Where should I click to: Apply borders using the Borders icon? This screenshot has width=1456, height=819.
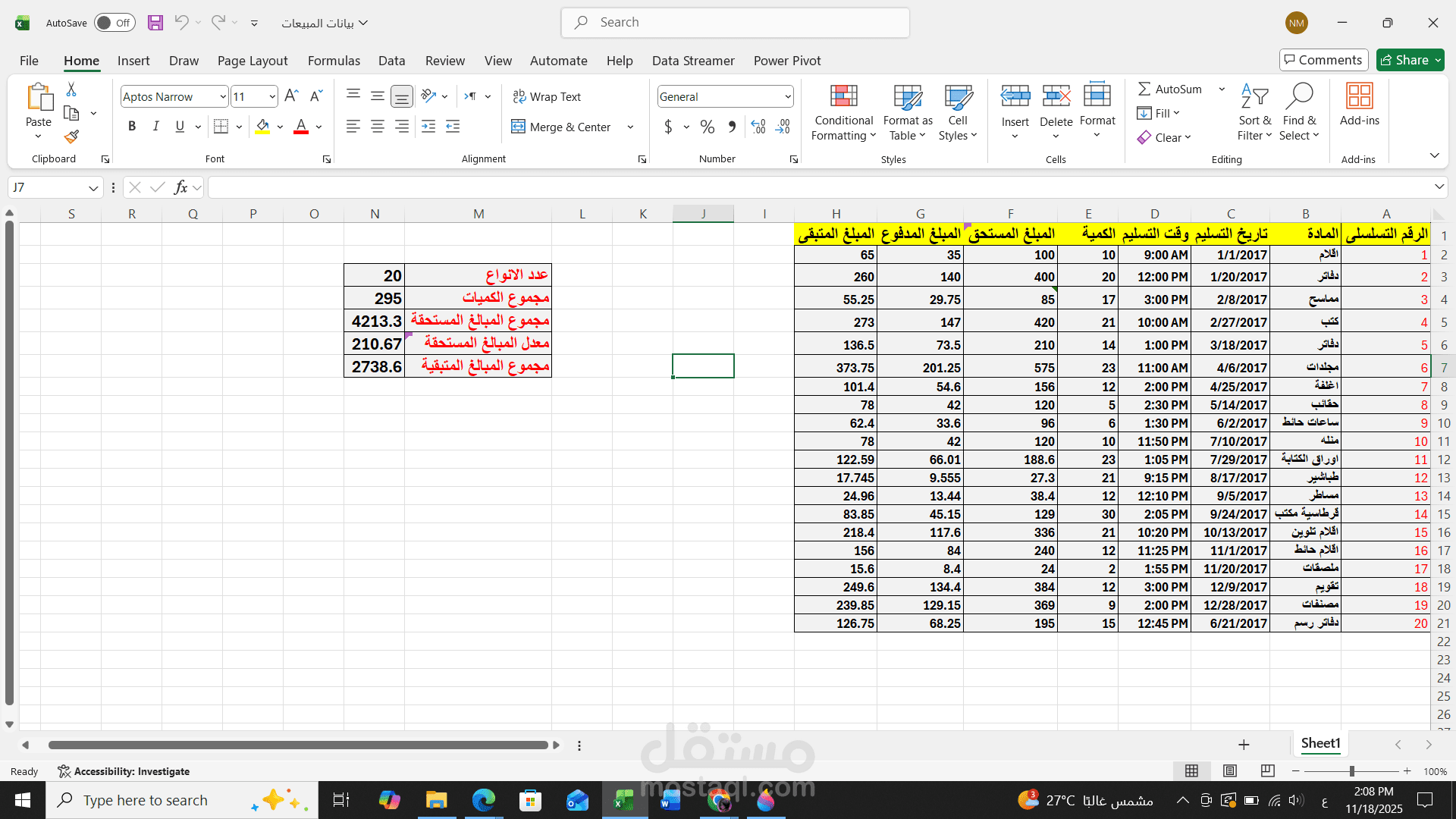pos(221,127)
